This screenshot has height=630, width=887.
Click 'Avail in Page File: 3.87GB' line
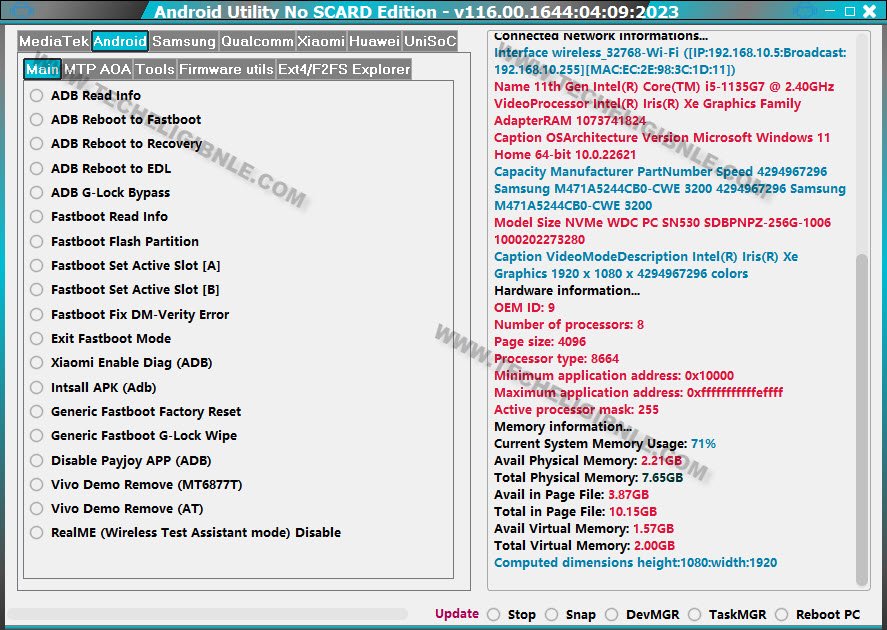coord(571,494)
